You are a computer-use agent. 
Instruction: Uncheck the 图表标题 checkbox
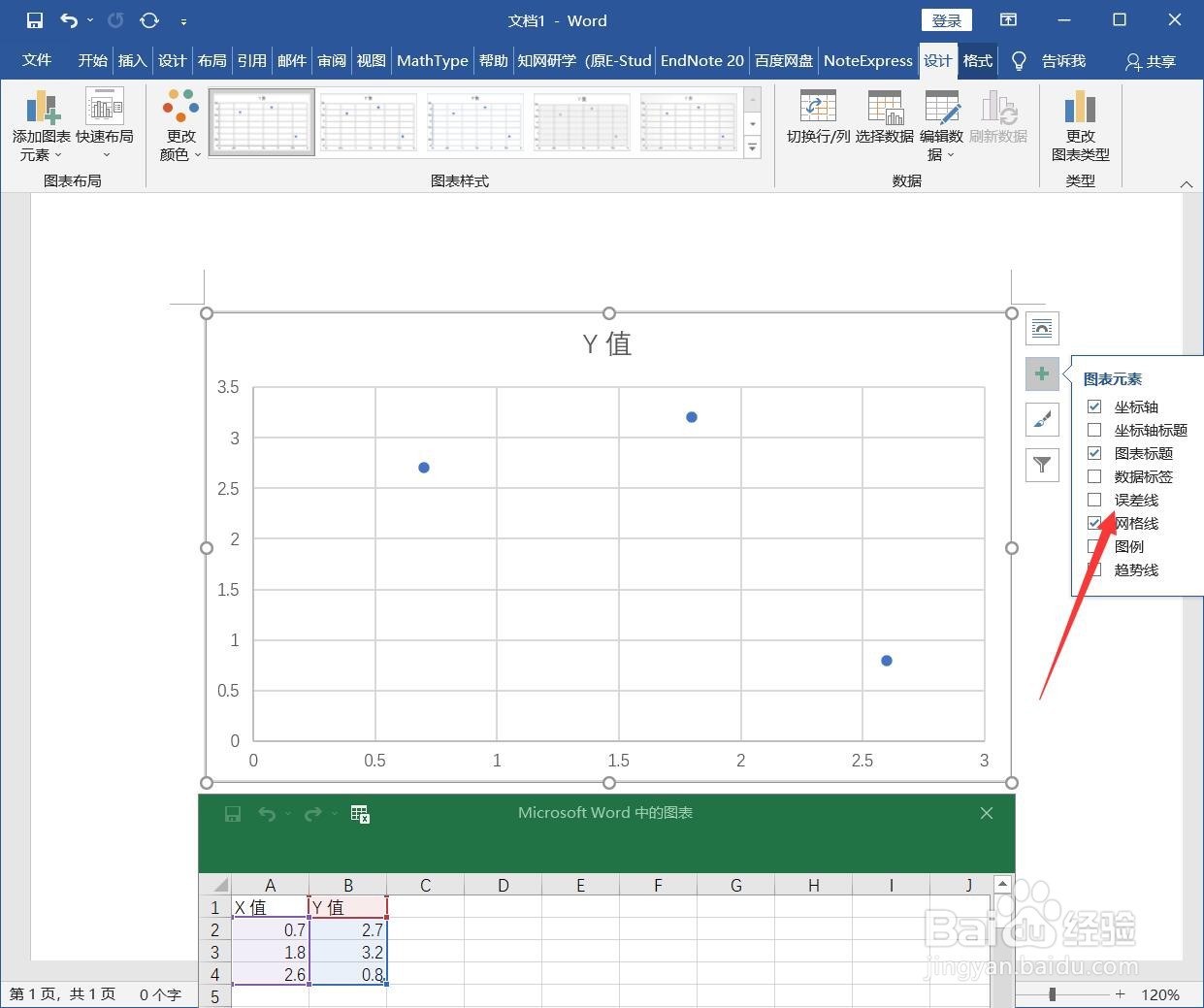pyautogui.click(x=1094, y=453)
